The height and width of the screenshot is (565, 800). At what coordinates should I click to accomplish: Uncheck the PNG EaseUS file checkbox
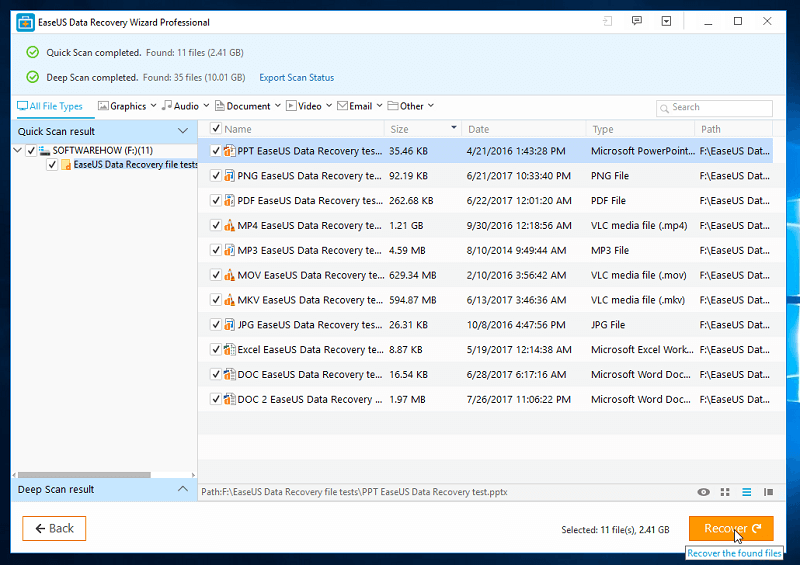coord(216,176)
